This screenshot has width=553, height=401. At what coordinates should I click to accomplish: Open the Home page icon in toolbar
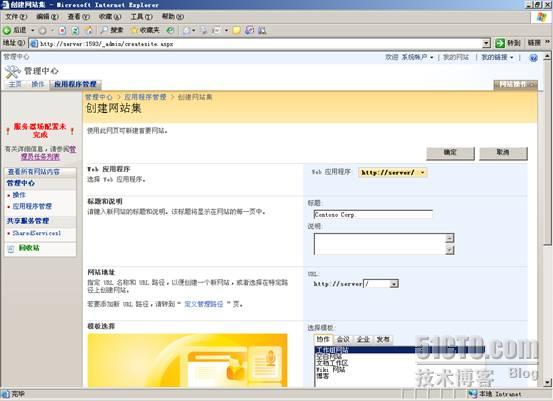89,31
